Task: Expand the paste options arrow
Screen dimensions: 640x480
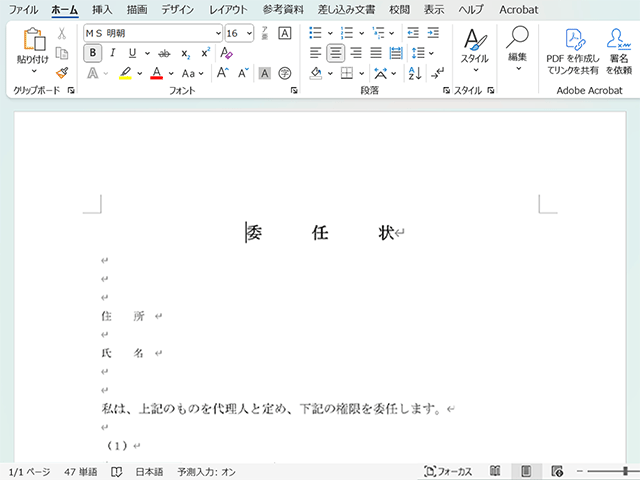Action: 34,71
